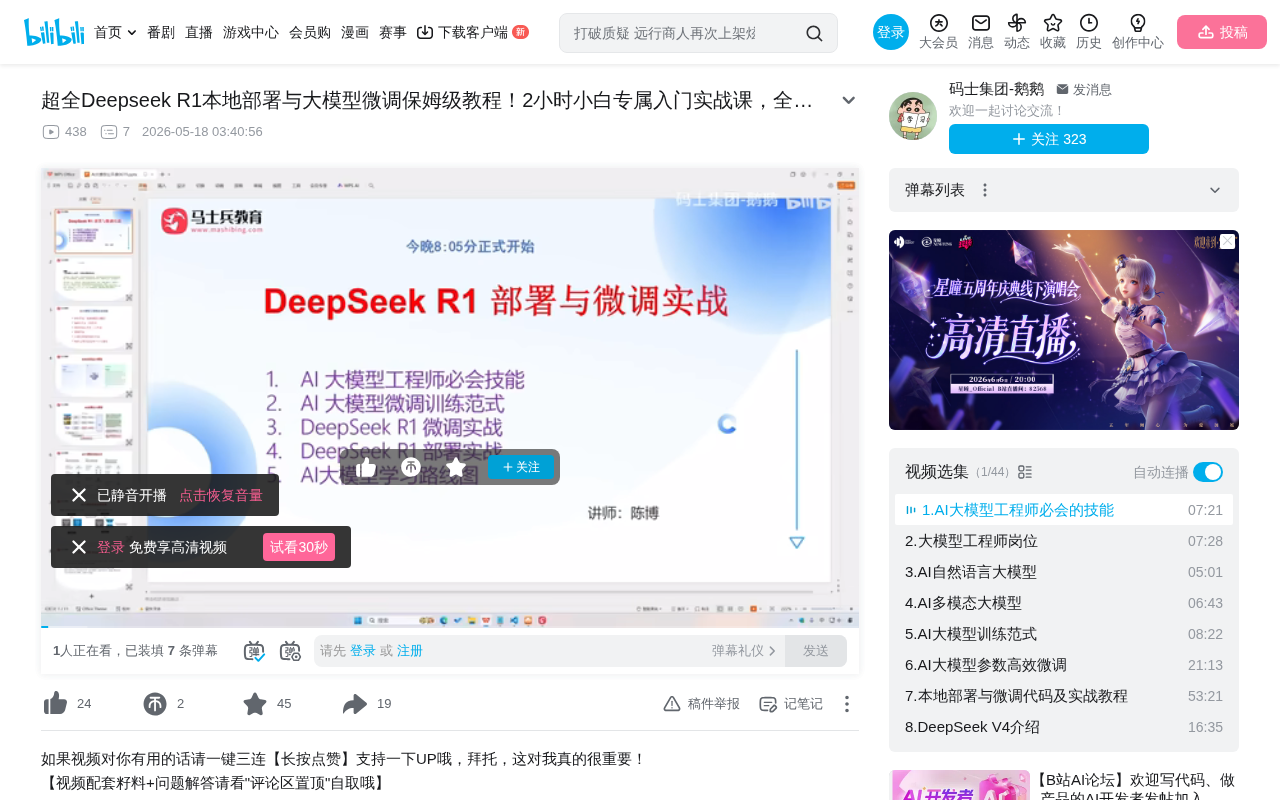Image resolution: width=1280 pixels, height=800 pixels.
Task: Play episode 3.AI自然语言大模型
Action: (1064, 572)
